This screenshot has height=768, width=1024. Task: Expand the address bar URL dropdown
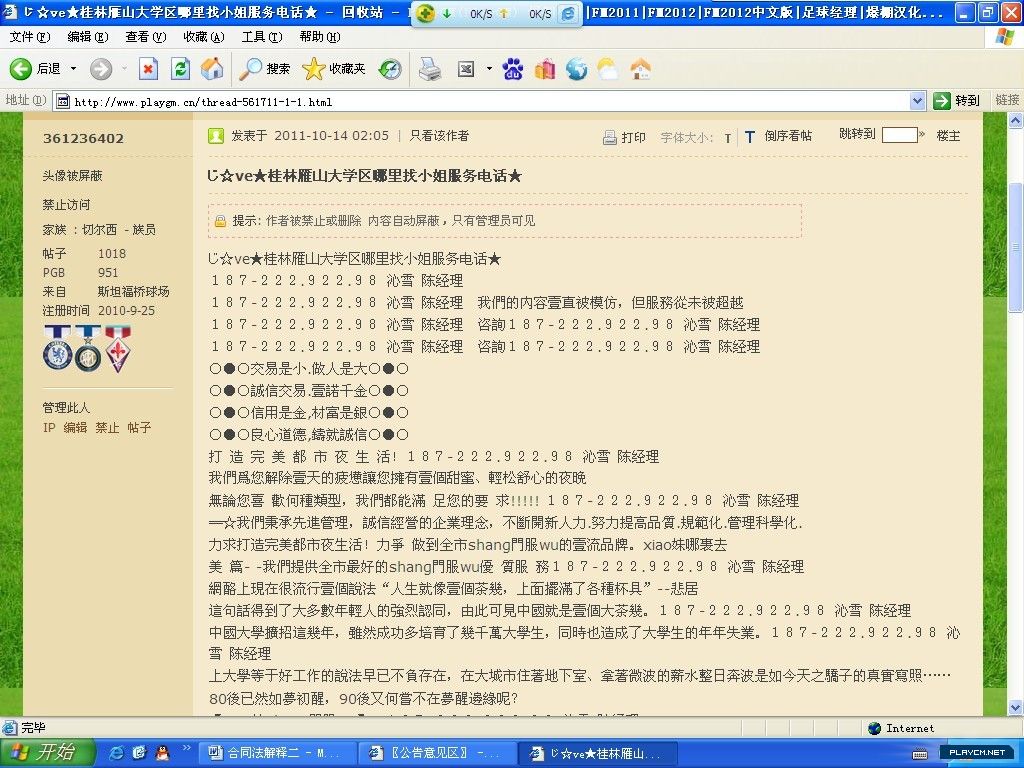[917, 101]
